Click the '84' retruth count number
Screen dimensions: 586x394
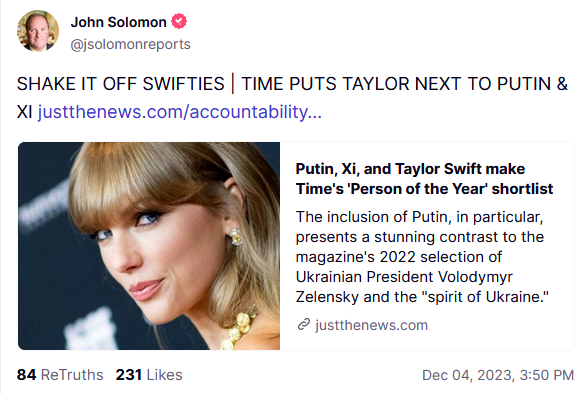[26, 375]
